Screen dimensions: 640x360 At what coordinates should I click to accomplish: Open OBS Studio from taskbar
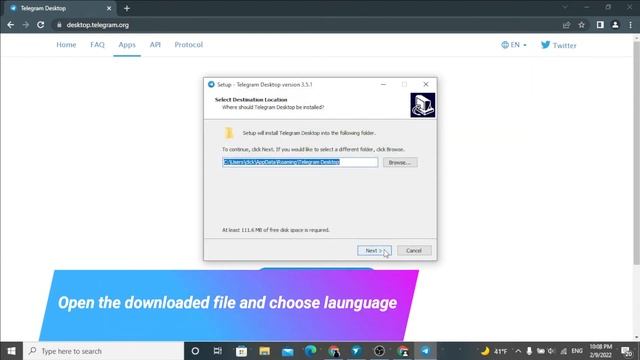379,351
